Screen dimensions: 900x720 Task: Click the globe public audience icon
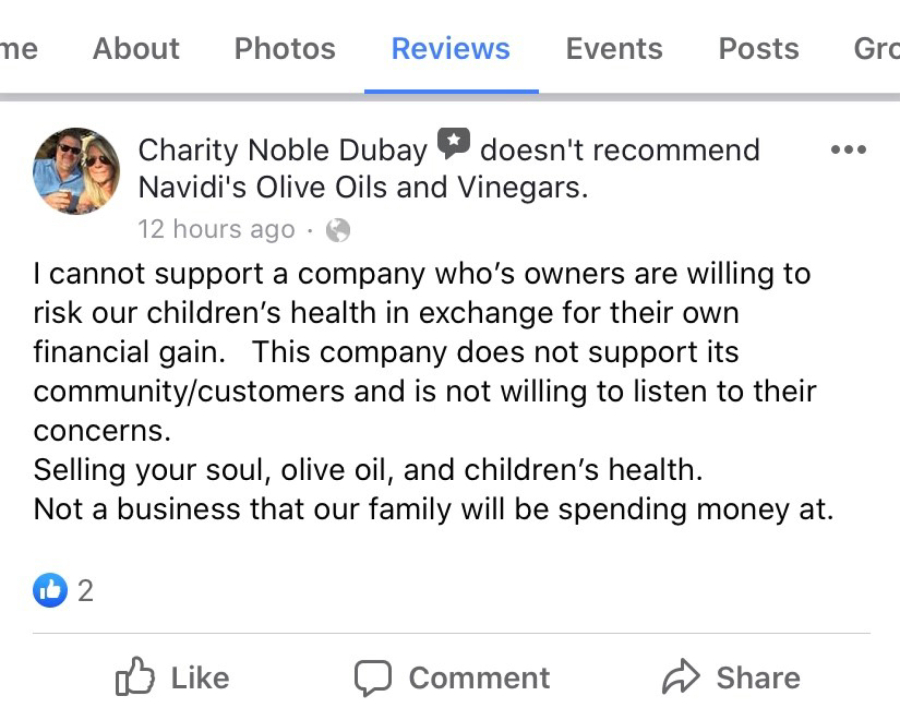(x=338, y=230)
